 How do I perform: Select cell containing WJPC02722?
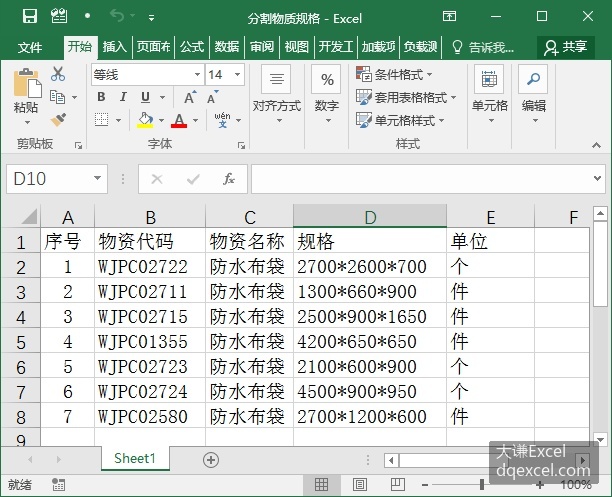150,267
